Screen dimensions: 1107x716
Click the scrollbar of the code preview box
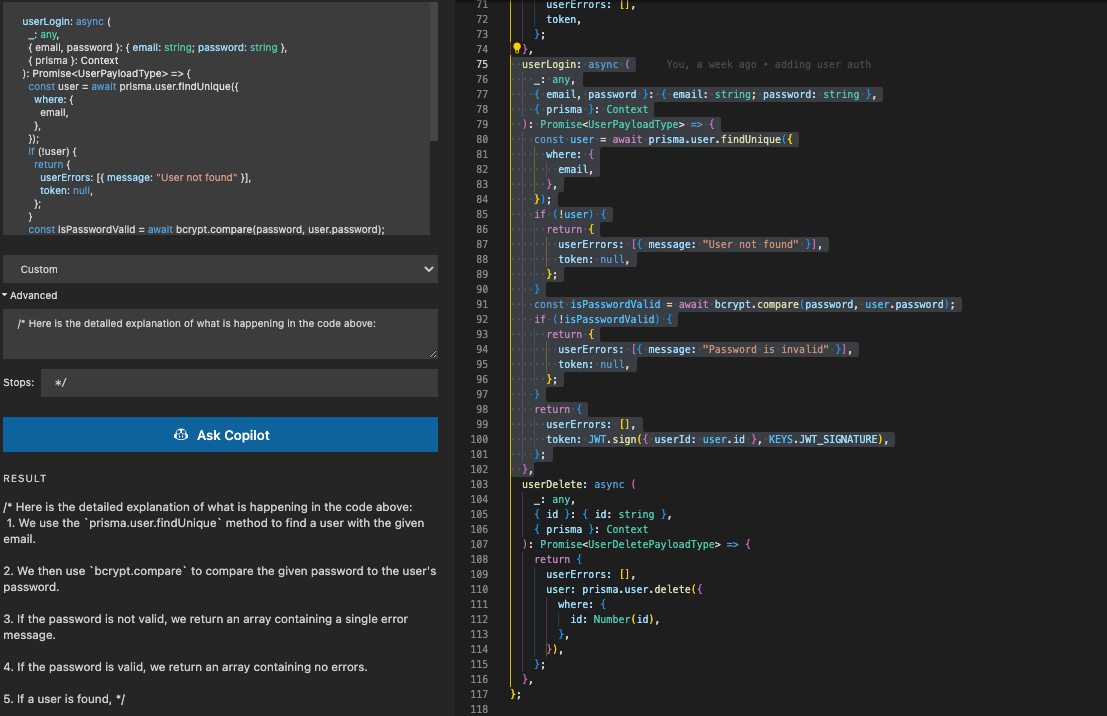433,71
